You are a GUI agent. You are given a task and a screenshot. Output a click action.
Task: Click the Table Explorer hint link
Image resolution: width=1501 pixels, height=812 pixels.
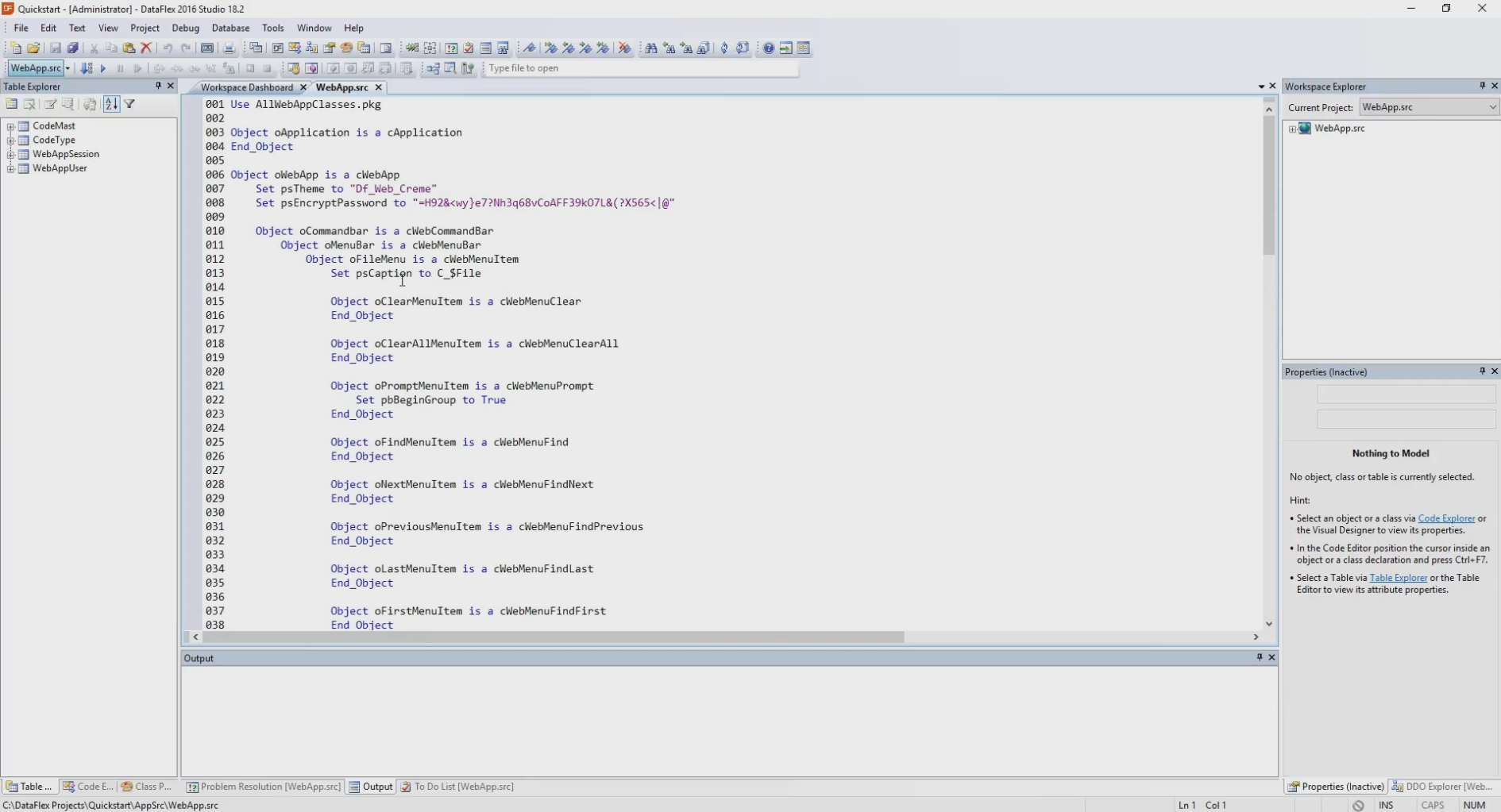[x=1398, y=578]
